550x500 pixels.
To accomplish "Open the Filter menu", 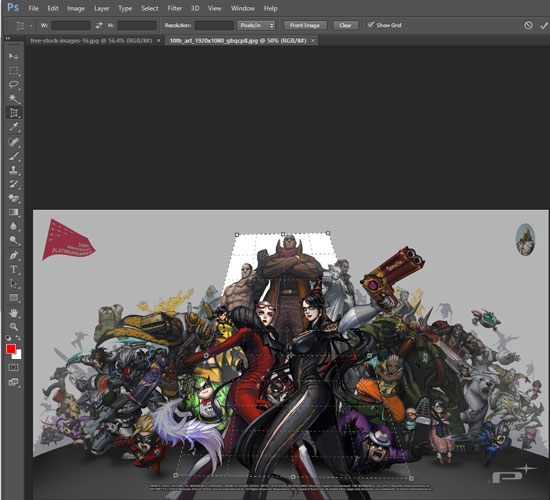I will tap(174, 8).
